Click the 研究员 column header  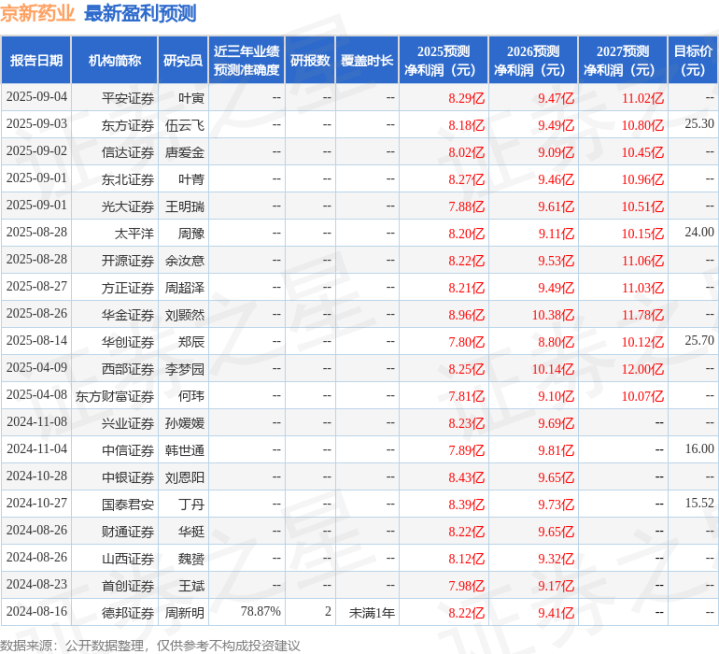pyautogui.click(x=182, y=60)
